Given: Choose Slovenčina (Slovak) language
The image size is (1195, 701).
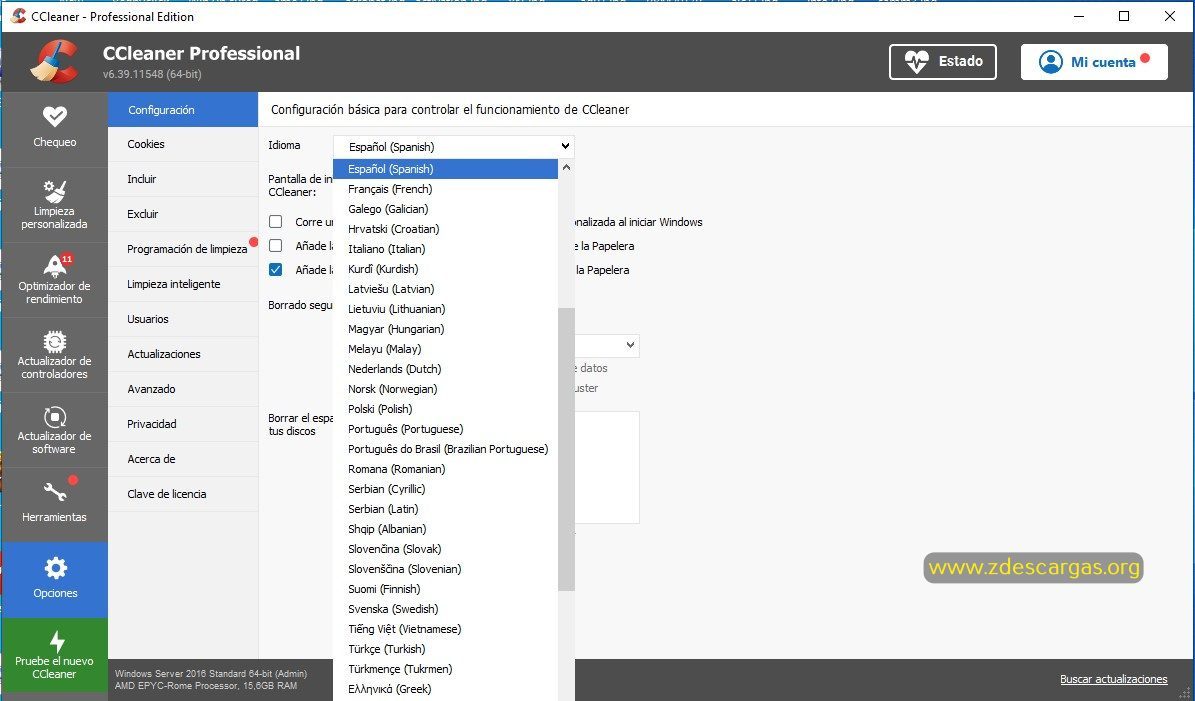Looking at the screenshot, I should (x=446, y=549).
